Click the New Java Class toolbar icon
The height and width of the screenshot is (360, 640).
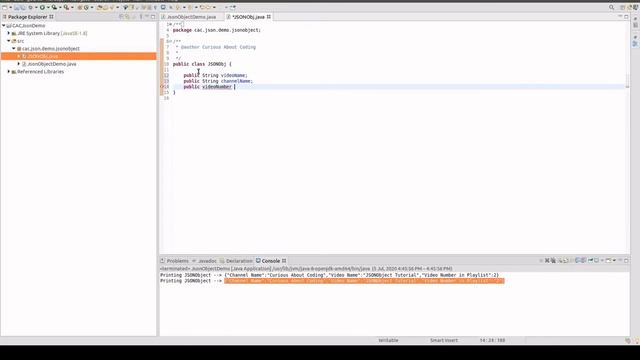(86, 7)
